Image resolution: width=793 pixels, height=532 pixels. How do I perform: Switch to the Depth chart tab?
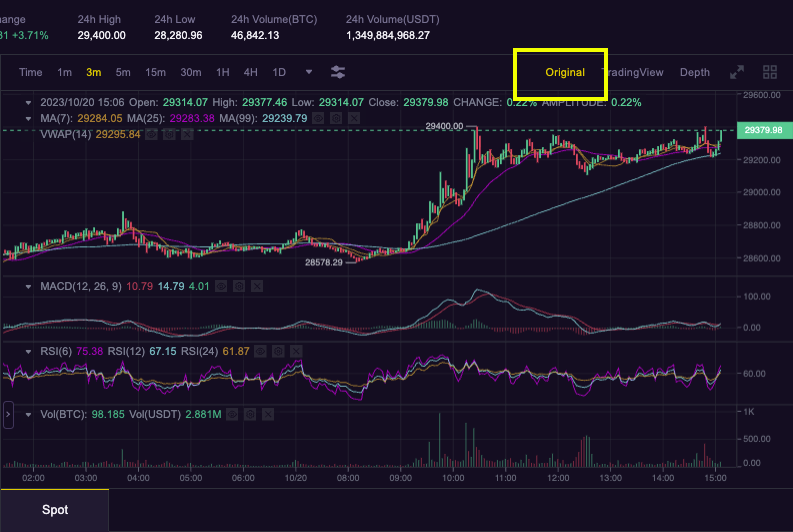[x=694, y=72]
